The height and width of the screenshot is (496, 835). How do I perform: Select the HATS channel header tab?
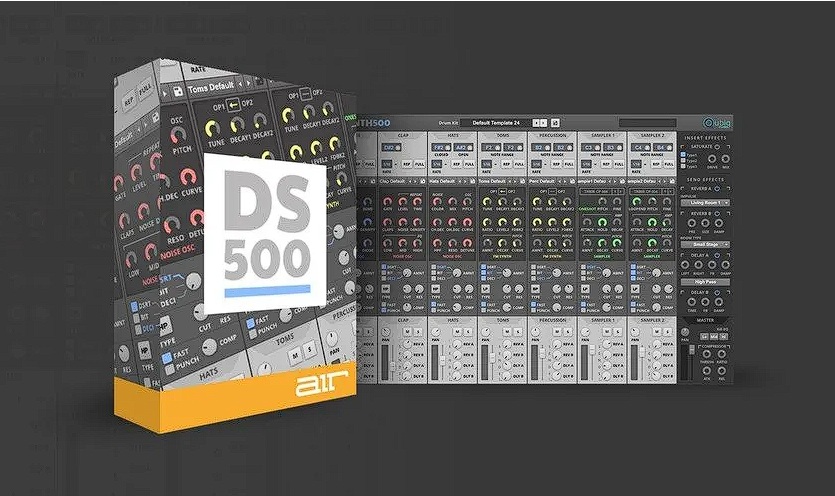453,135
